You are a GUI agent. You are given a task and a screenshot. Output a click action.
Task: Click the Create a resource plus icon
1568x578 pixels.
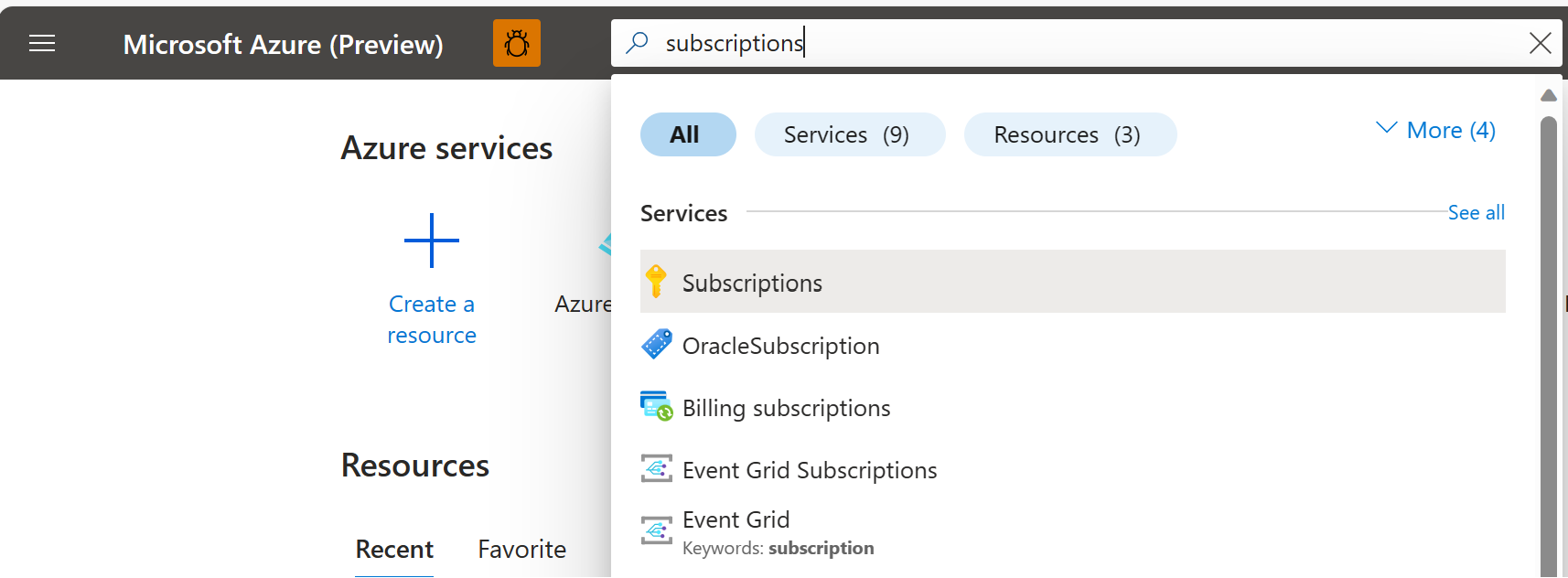point(432,241)
